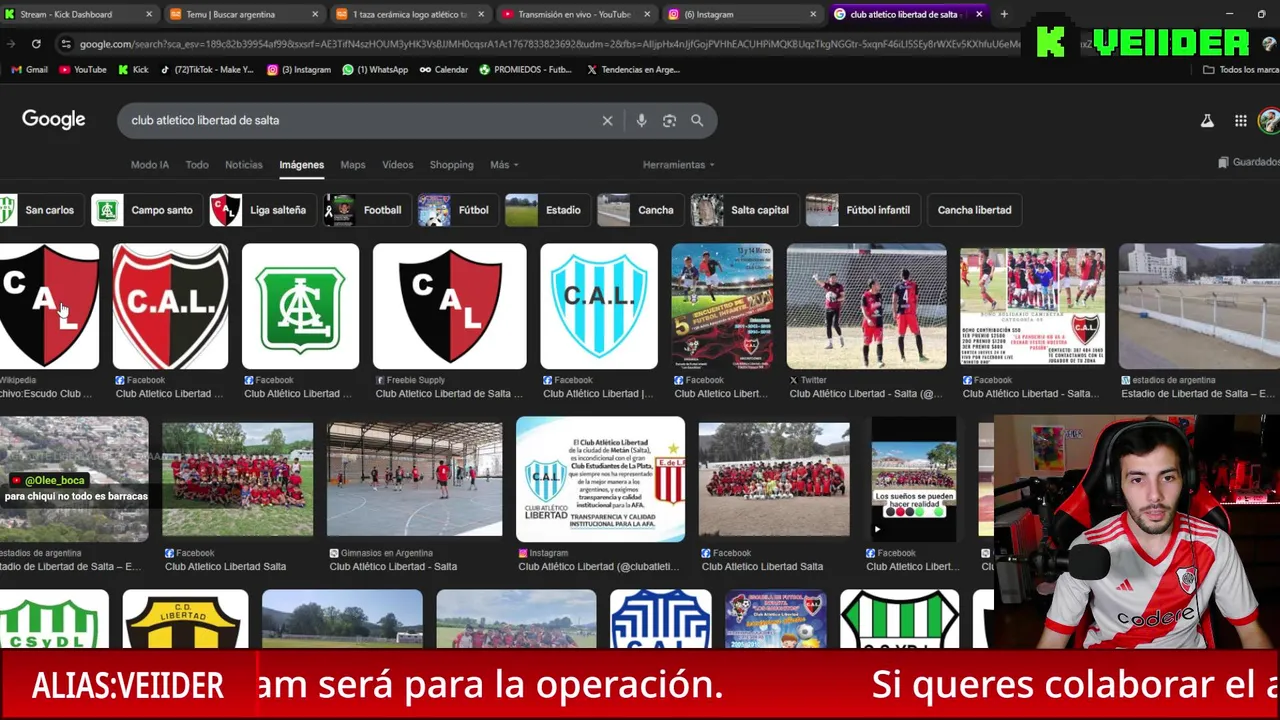
Task: Open the WhatsApp bookmark
Action: [375, 70]
